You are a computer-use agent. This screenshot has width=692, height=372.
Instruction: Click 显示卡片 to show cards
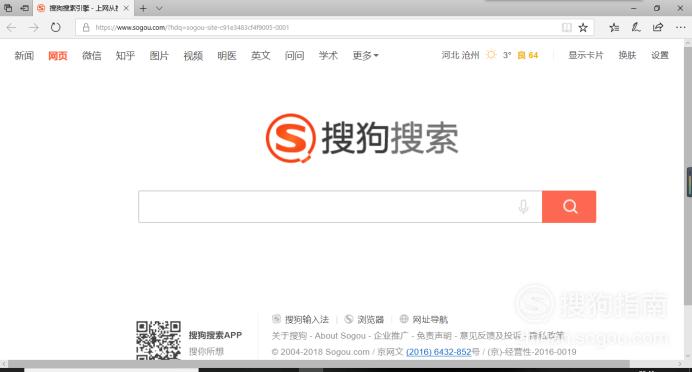point(586,55)
